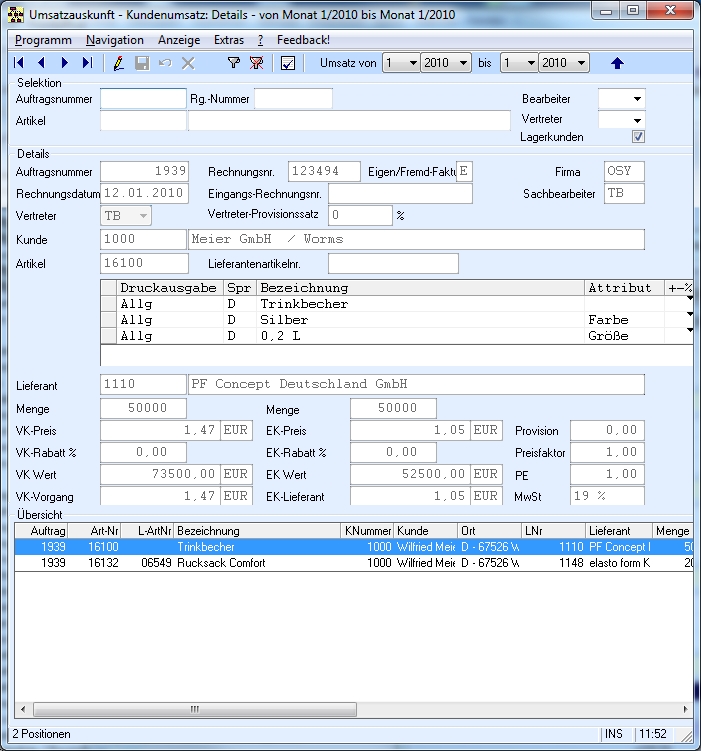The image size is (701, 751).
Task: Jump to the first record
Action: (x=20, y=63)
